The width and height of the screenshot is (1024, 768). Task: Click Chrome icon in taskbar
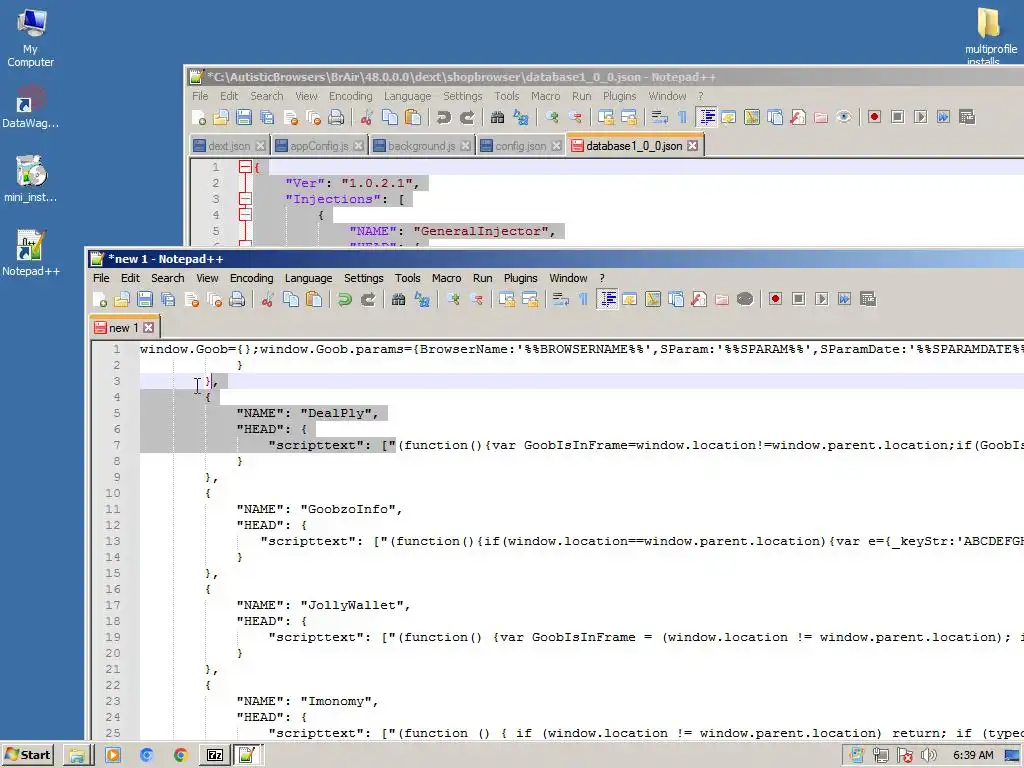point(180,756)
